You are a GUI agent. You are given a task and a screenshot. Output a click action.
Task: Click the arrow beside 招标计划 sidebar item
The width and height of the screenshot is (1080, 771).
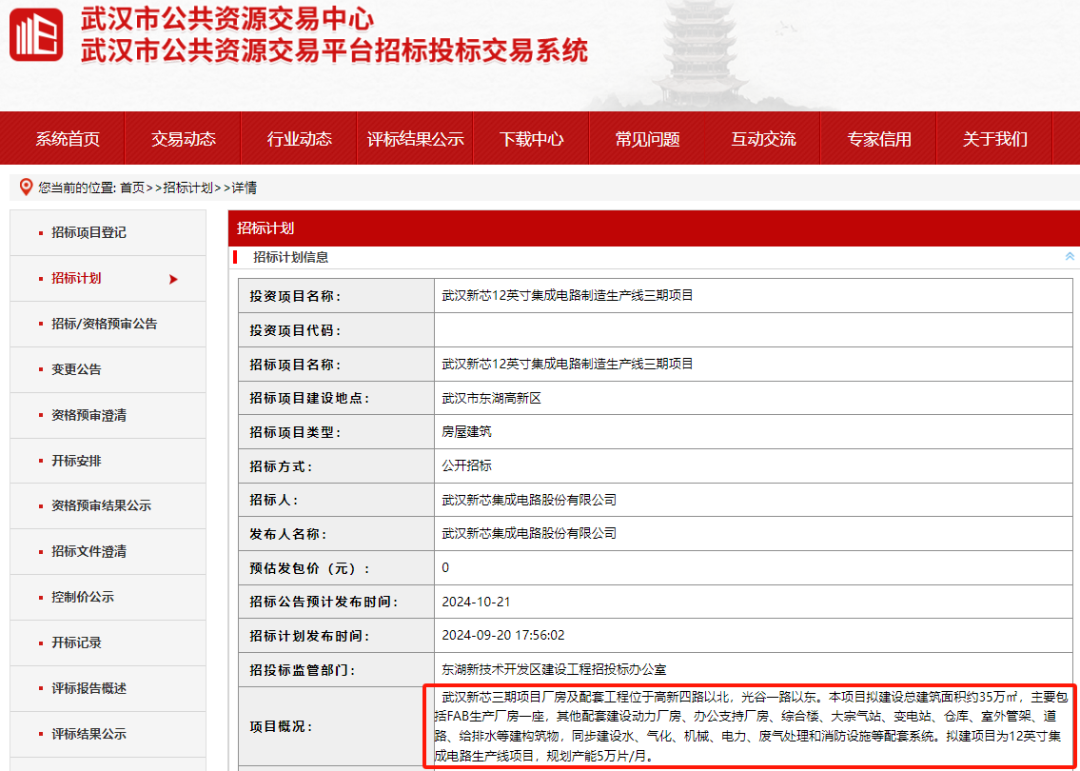coord(173,279)
